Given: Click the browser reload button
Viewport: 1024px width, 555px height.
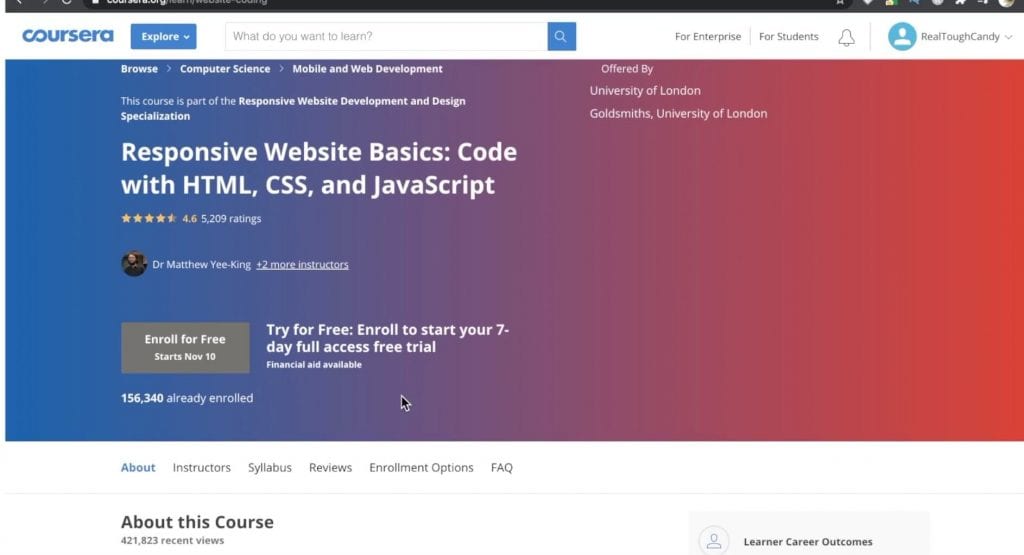Looking at the screenshot, I should coord(67,2).
